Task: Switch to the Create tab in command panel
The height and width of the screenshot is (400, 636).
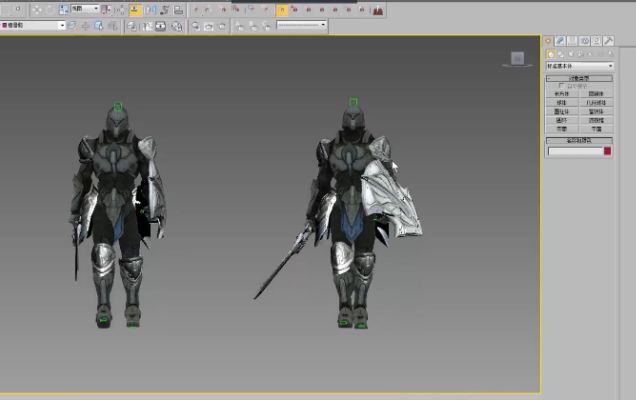Action: point(548,41)
